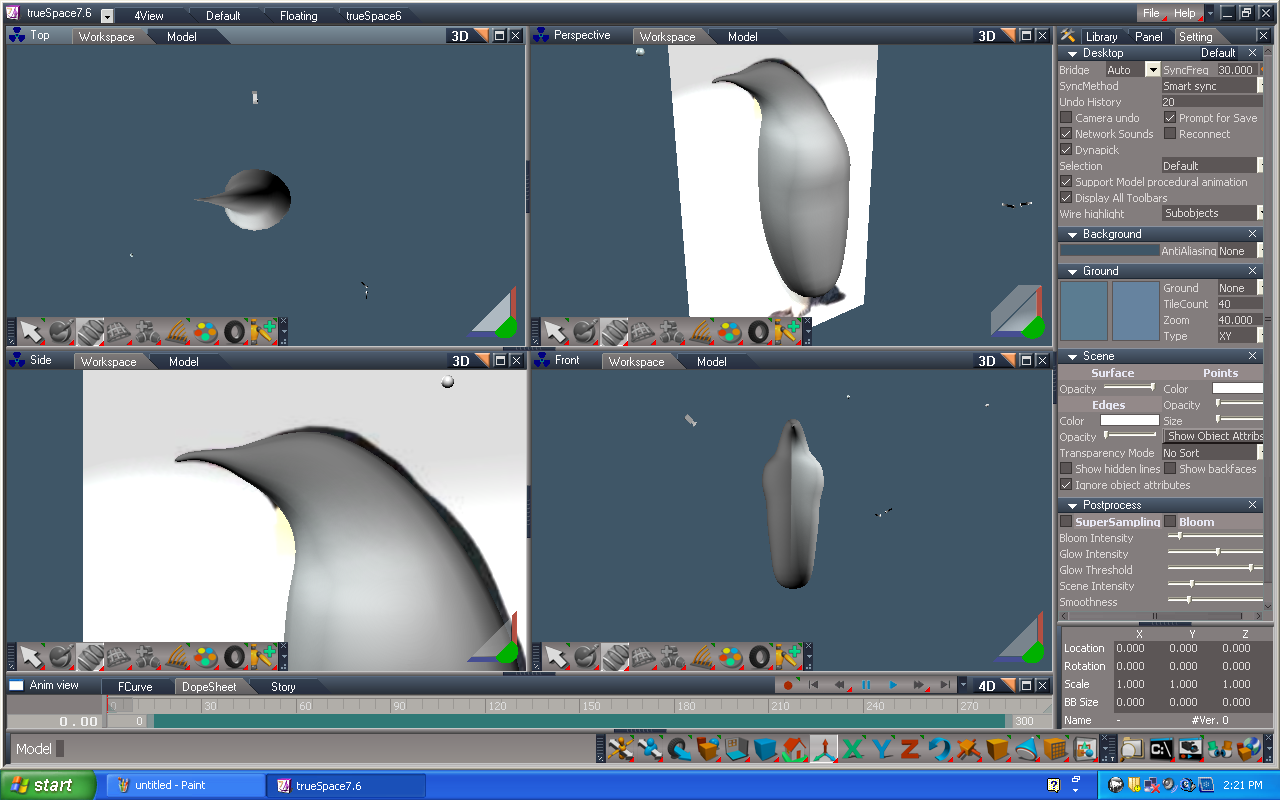Viewport: 1280px width, 800px height.
Task: Open the material palette icon in the Top viewport toolbar
Action: pyautogui.click(x=205, y=331)
